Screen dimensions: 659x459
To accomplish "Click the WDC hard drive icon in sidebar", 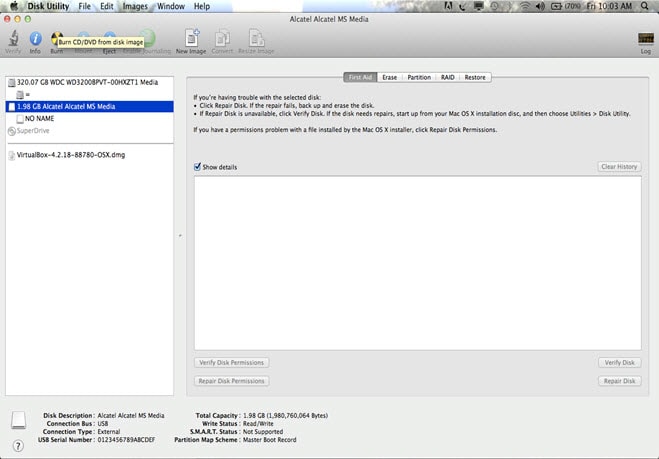I will tap(12, 82).
